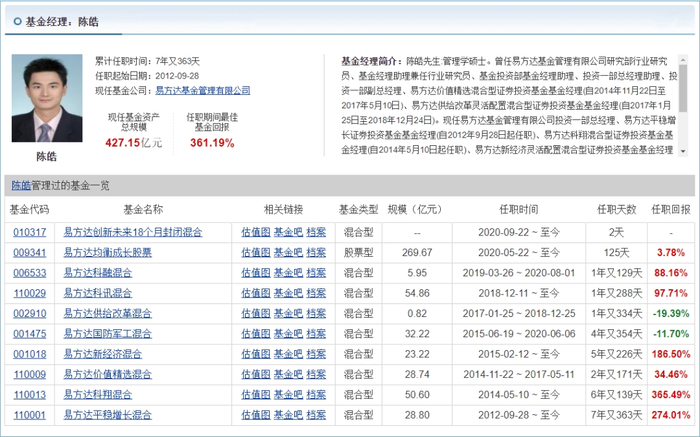Click the 任职时间 column header
Image resolution: width=700 pixels, height=437 pixels.
519,209
